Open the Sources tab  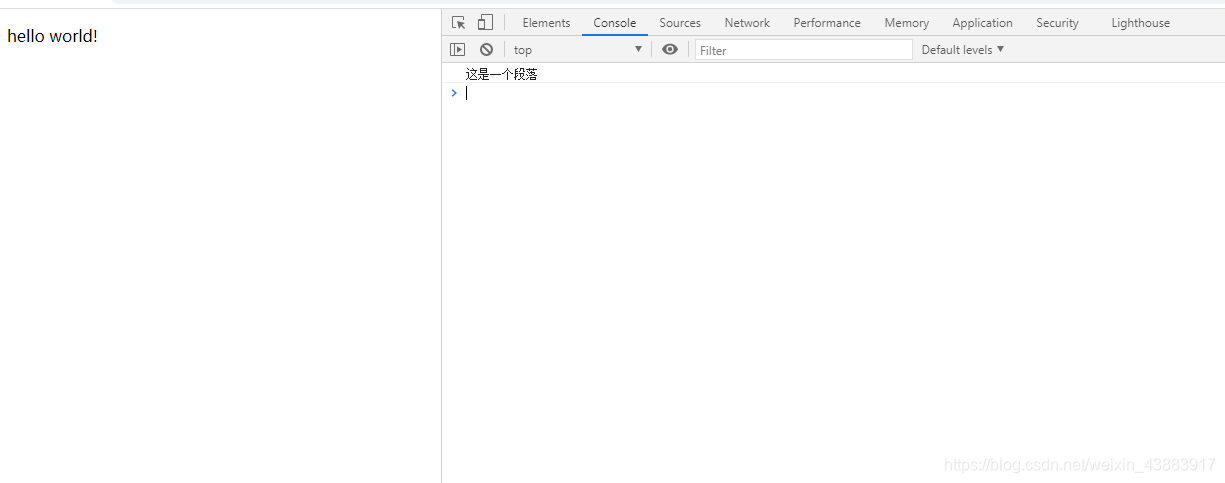coord(680,23)
